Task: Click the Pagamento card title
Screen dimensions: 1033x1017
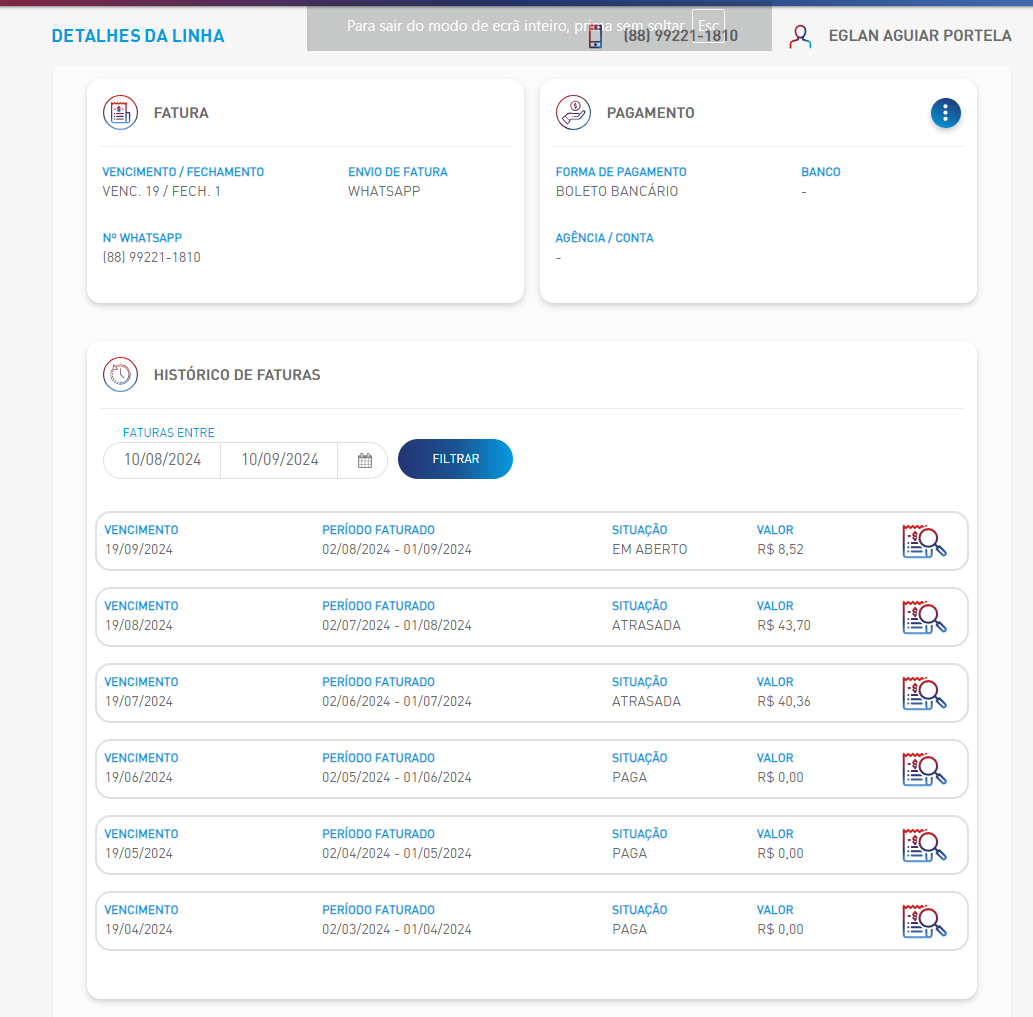Action: click(x=650, y=113)
